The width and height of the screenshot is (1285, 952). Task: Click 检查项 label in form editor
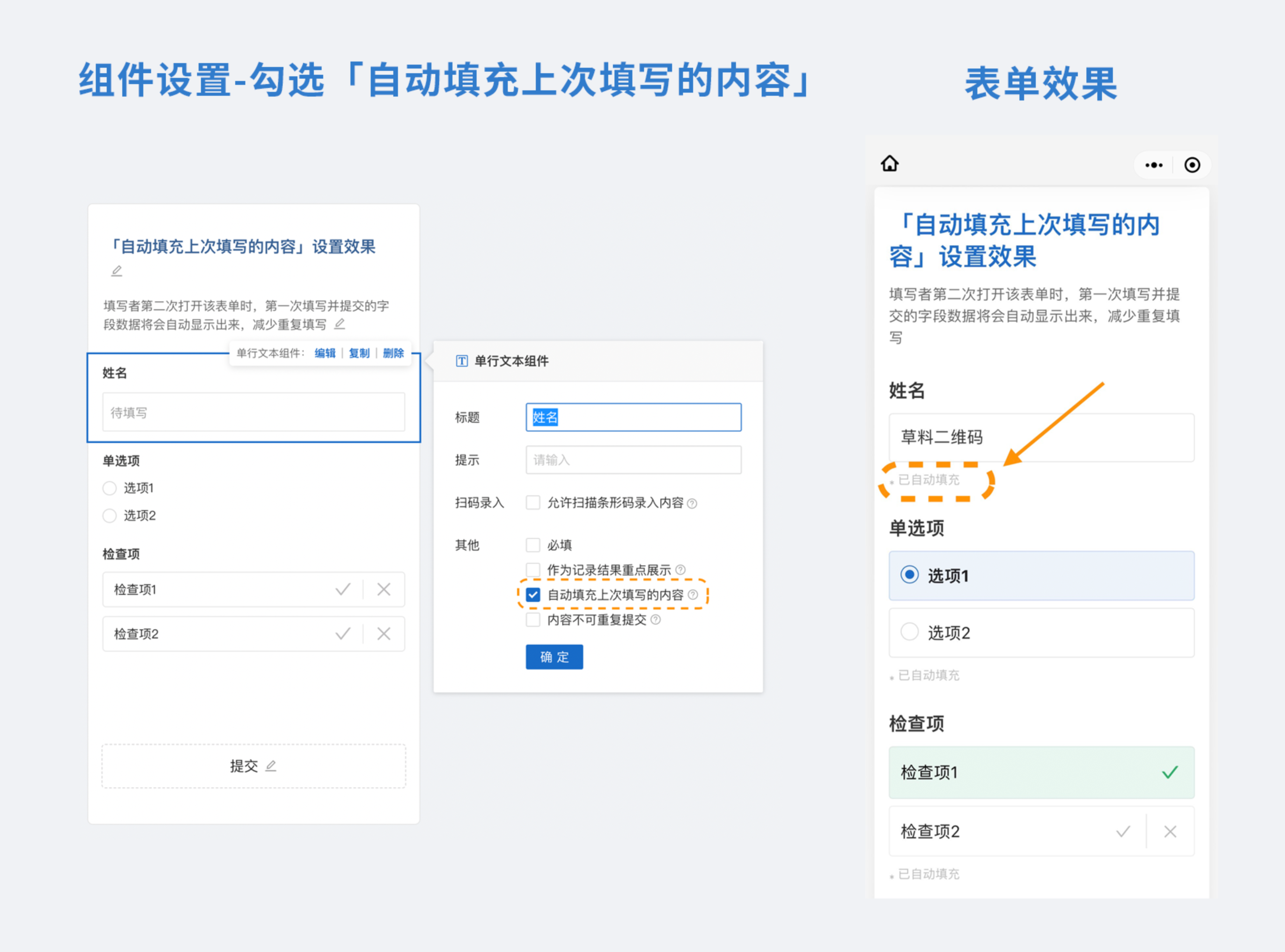(121, 554)
